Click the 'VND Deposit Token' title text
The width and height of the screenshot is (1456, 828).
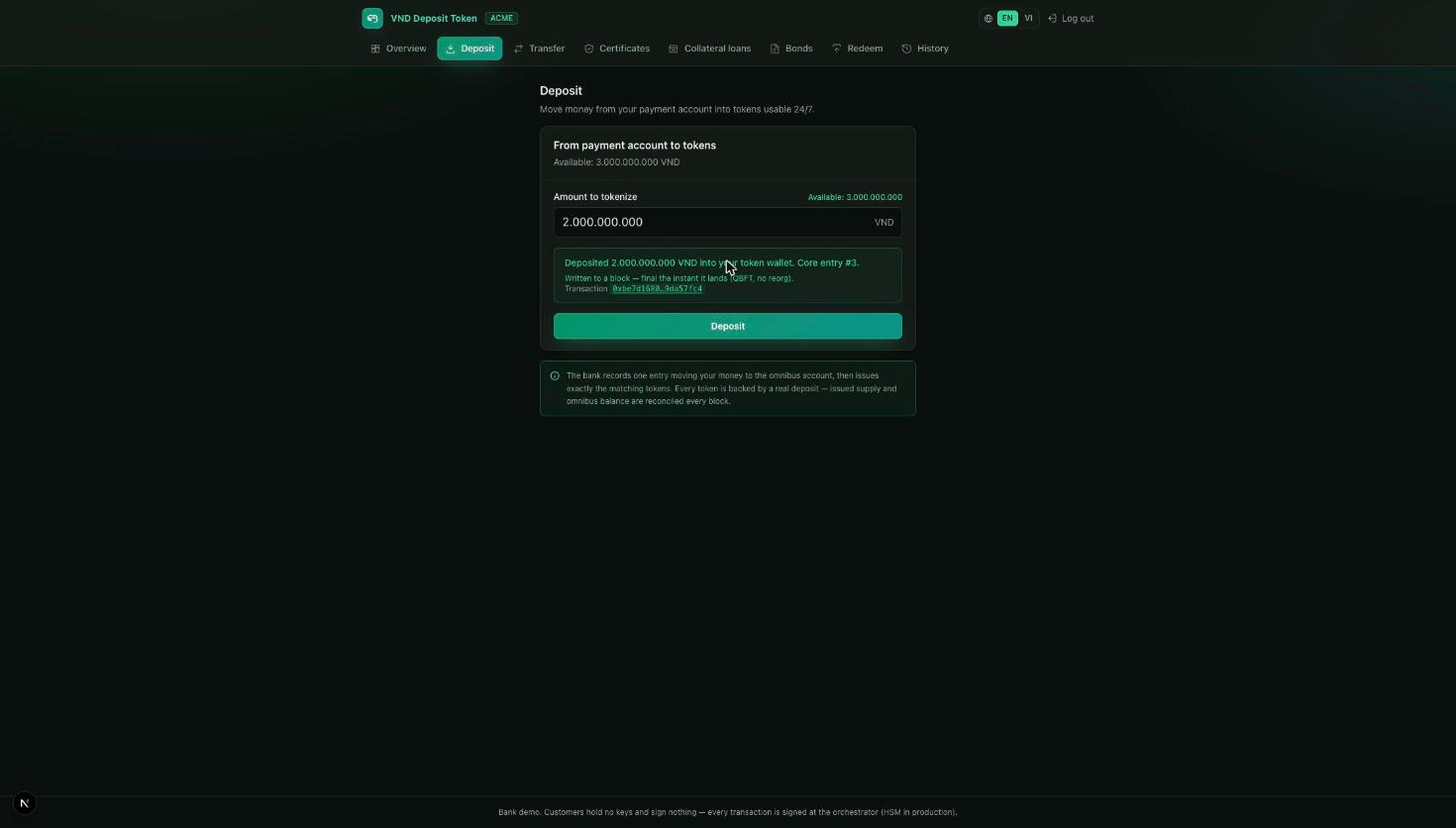click(x=434, y=19)
